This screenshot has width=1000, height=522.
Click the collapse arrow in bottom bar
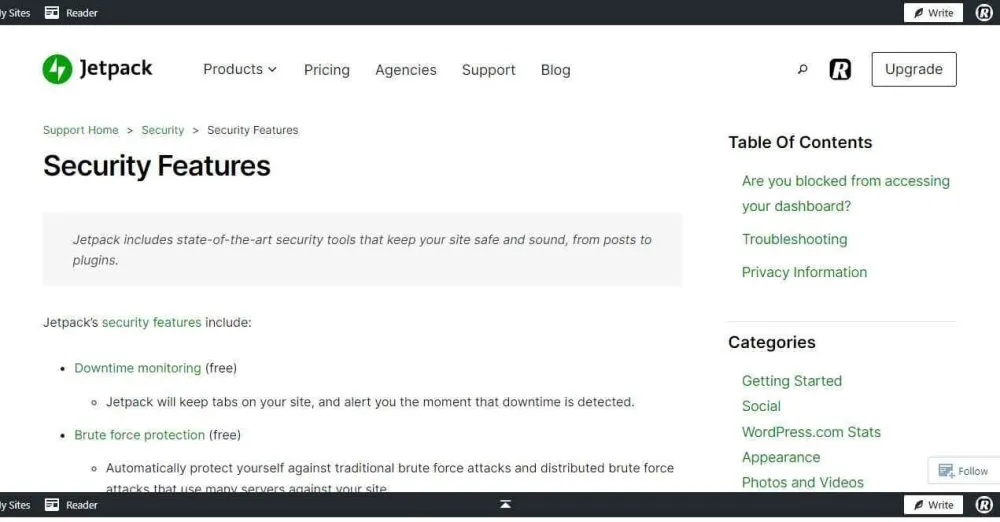tap(507, 506)
